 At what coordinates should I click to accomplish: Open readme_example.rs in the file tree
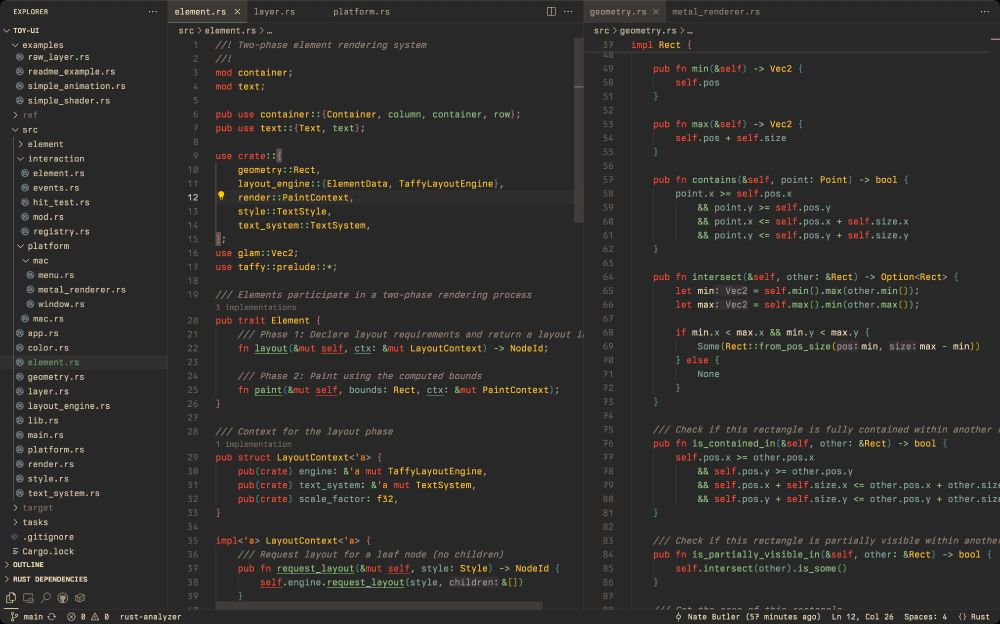[71, 71]
